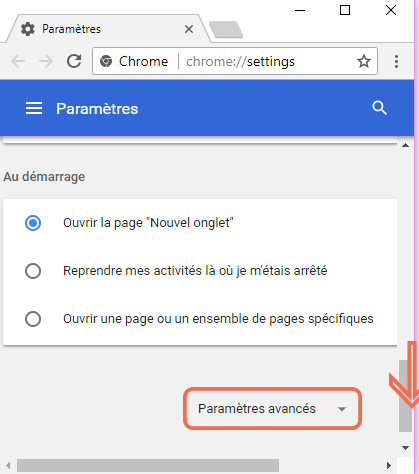Image resolution: width=419 pixels, height=474 pixels.
Task: Click the search magnifier in settings header
Action: [379, 108]
